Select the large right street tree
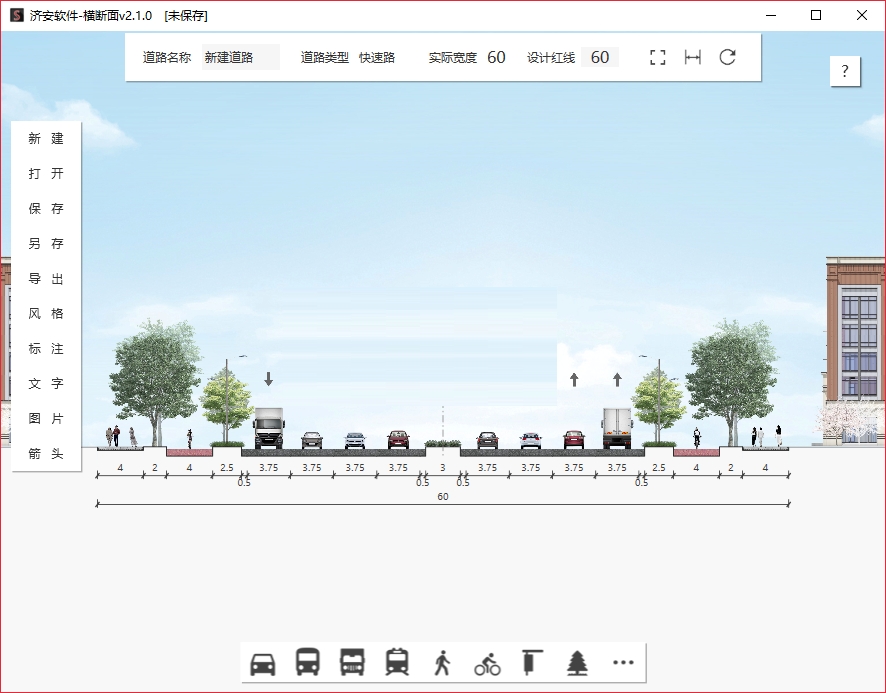 click(732, 383)
